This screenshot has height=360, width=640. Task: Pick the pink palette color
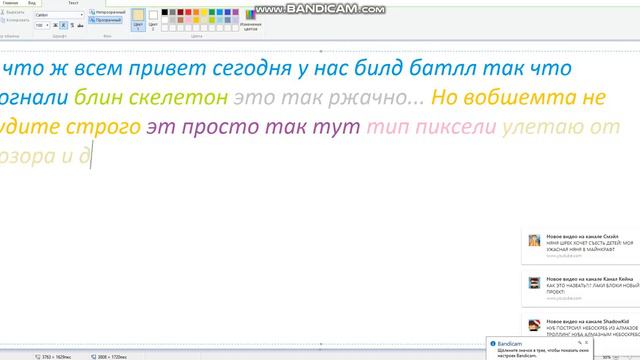click(188, 20)
